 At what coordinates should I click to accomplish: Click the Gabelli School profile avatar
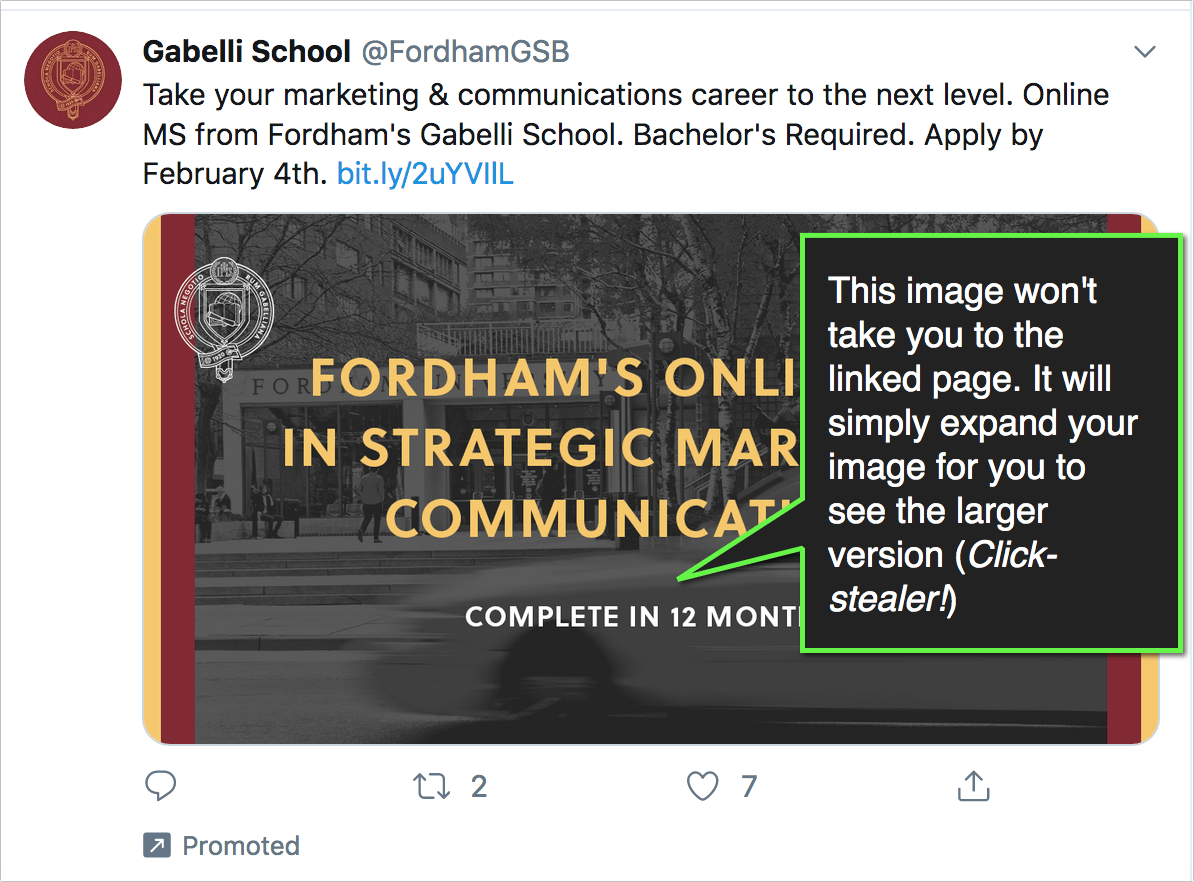pyautogui.click(x=72, y=79)
